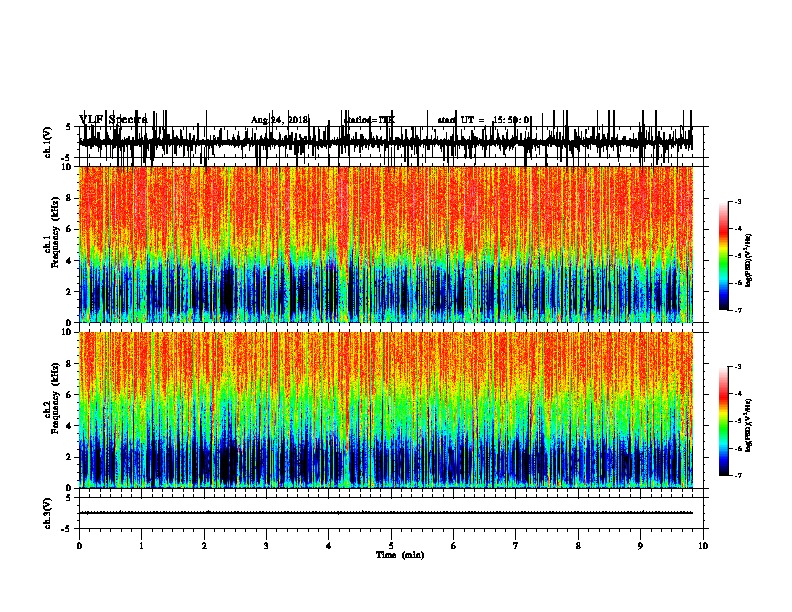Image resolution: width=792 pixels, height=612 pixels.
Task: Click the '9' tick on the time axis
Action: click(x=640, y=546)
